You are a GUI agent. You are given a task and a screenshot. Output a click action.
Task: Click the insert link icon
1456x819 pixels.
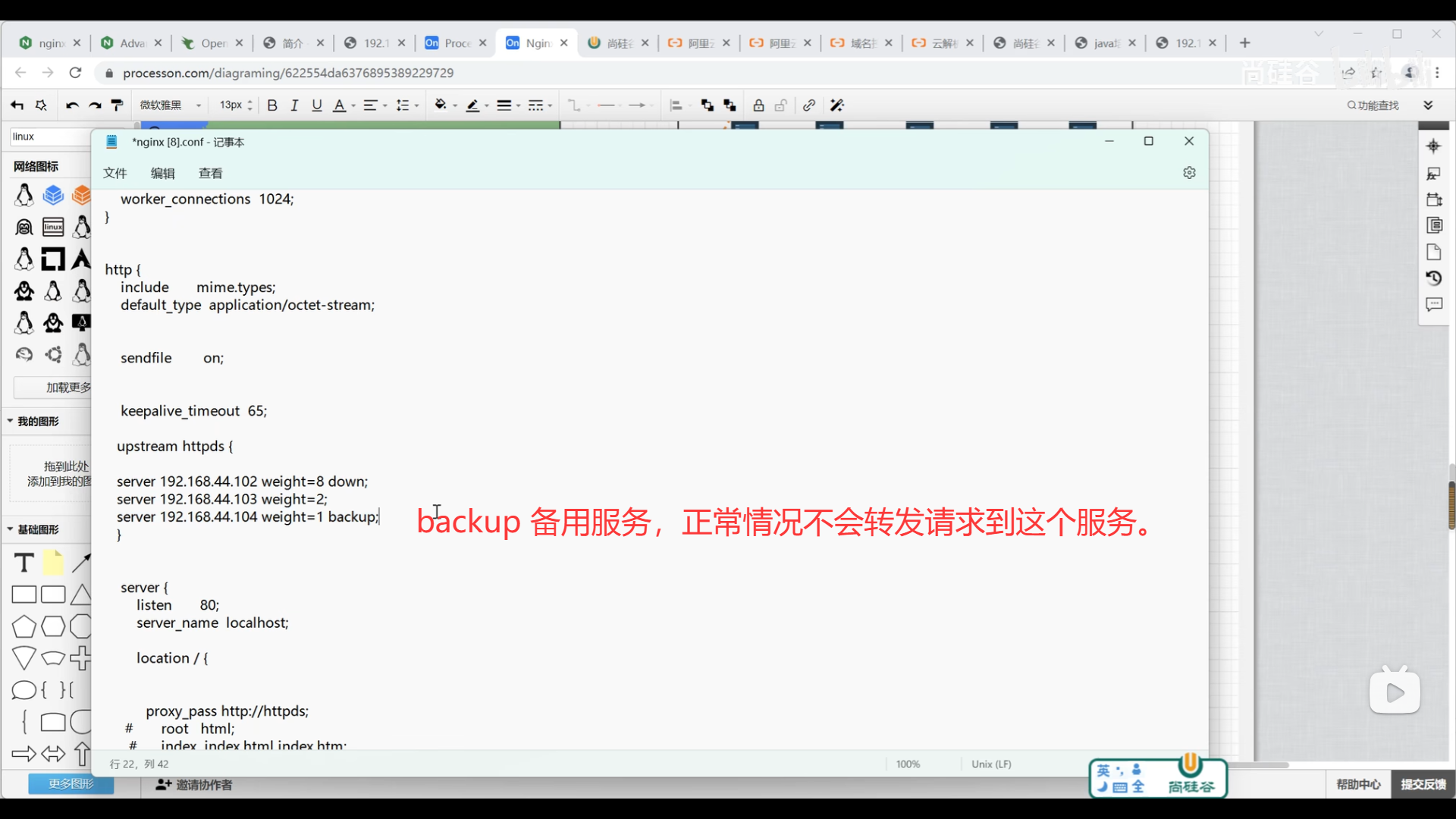coord(809,105)
